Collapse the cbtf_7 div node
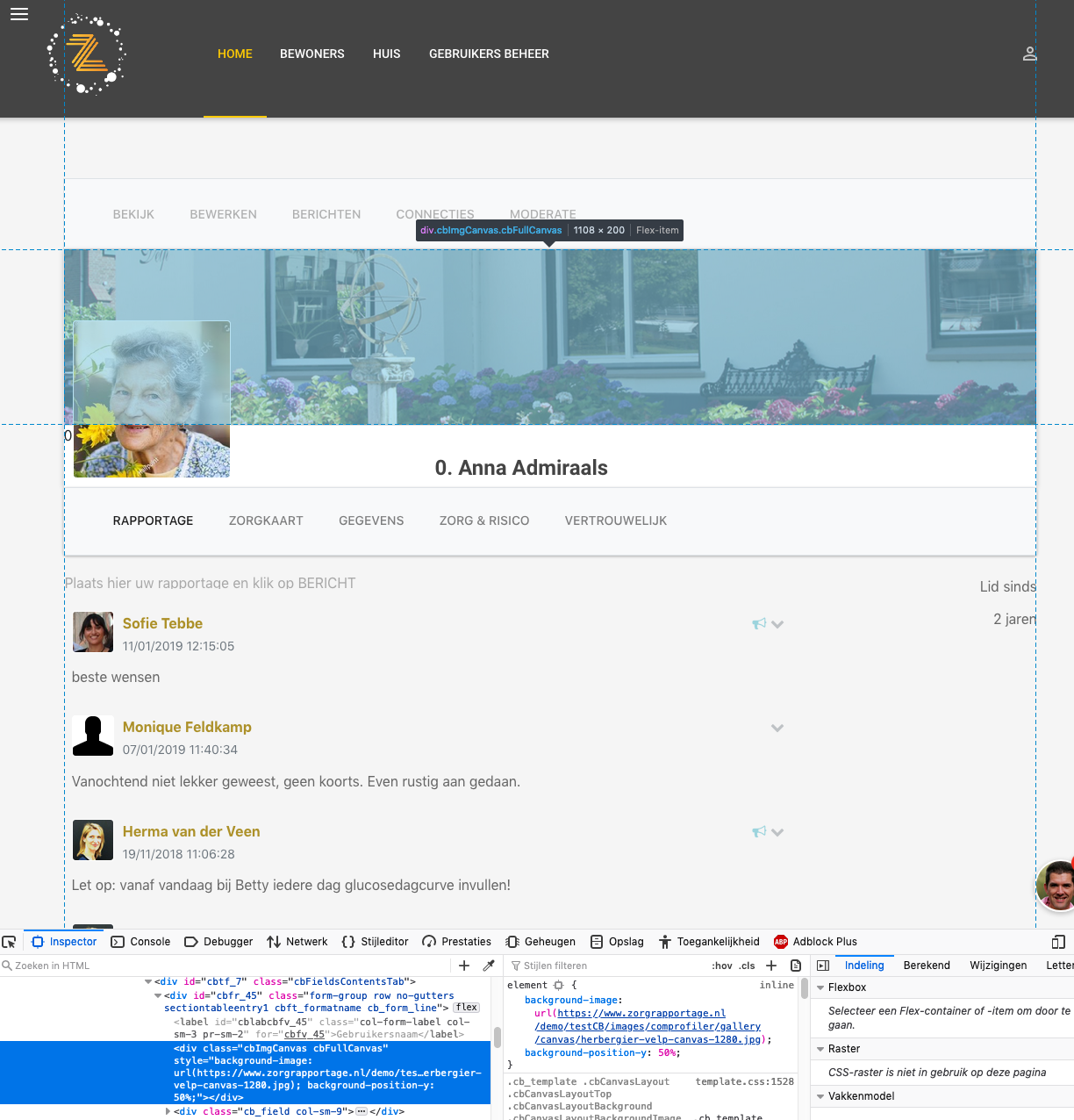The image size is (1074, 1120). coord(149,982)
